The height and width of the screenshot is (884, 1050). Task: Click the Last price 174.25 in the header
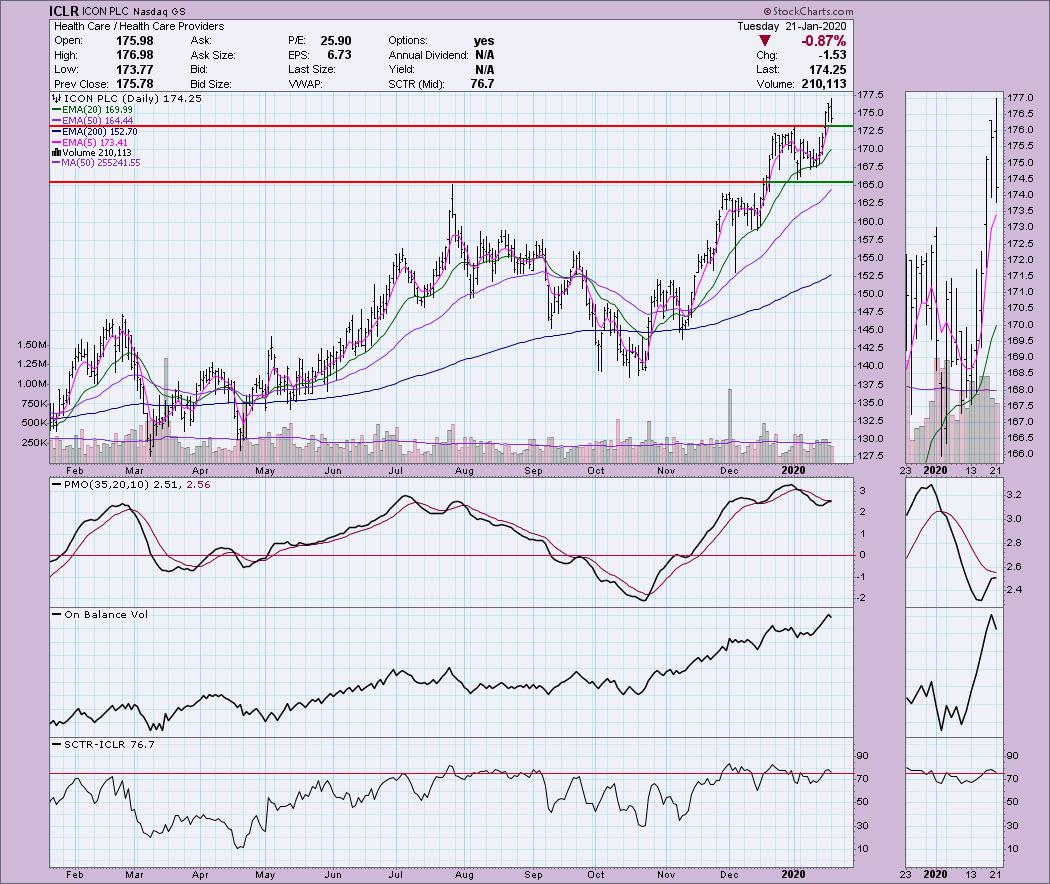(x=827, y=70)
